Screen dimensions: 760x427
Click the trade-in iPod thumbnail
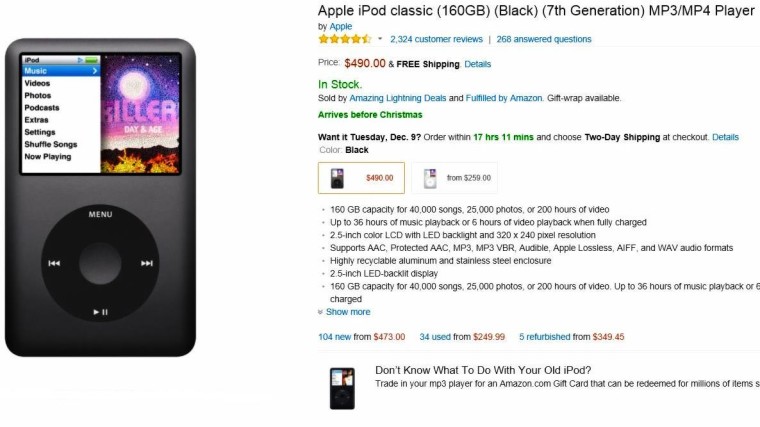coord(342,388)
